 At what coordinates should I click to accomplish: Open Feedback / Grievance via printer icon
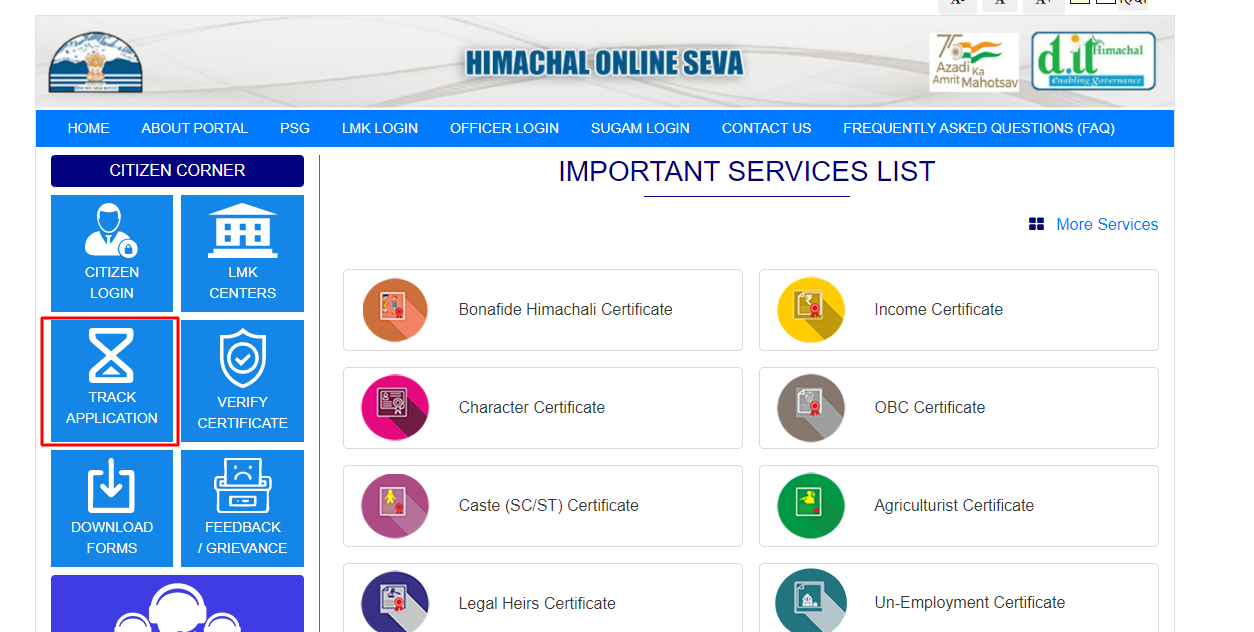click(x=241, y=483)
